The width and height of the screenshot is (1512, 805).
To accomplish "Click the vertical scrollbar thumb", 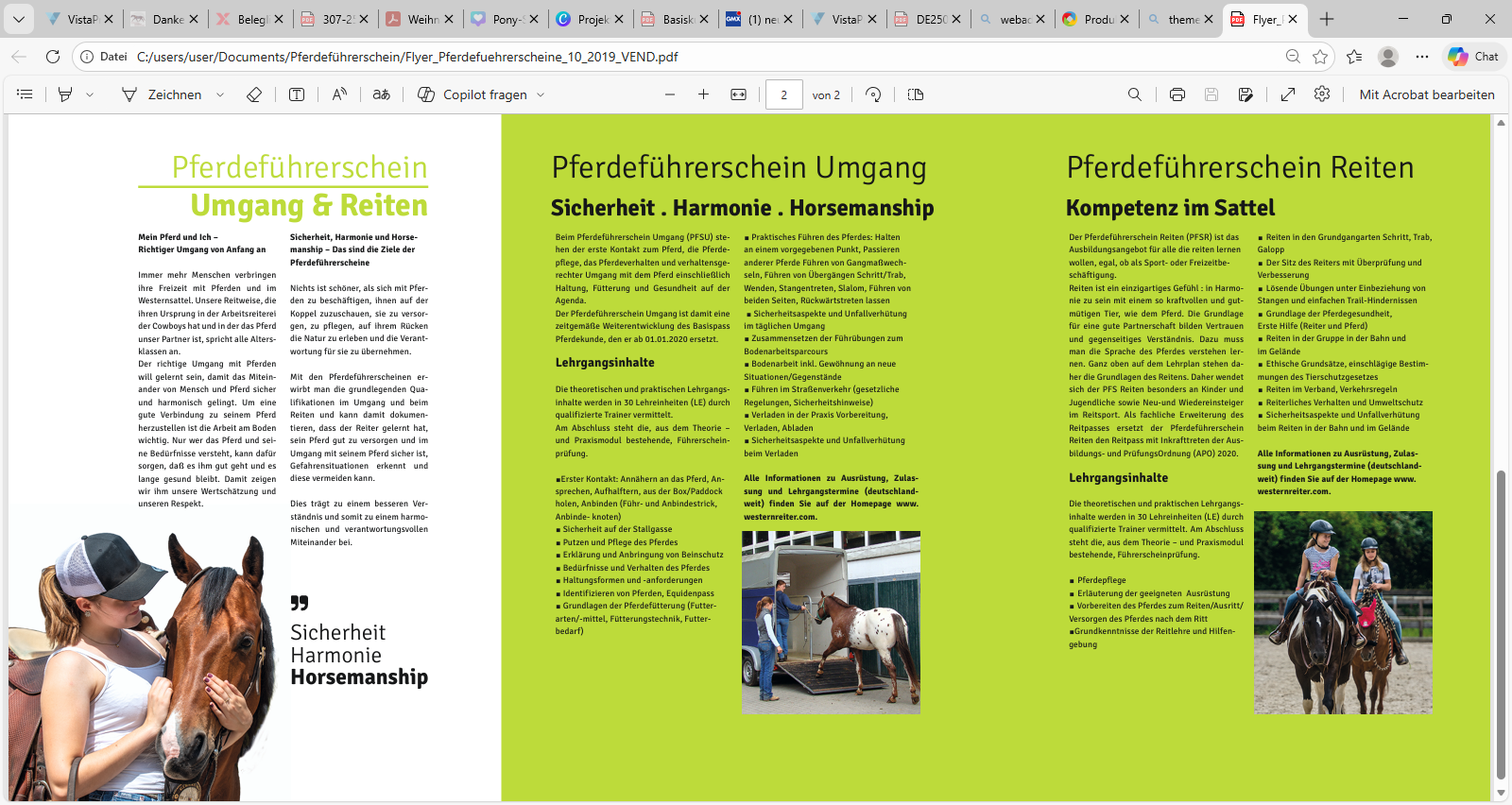I will (x=1501, y=624).
